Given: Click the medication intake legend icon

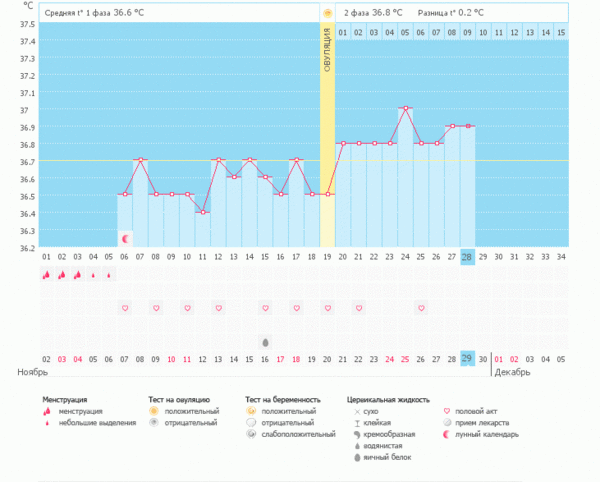Looking at the screenshot, I should pos(446,423).
